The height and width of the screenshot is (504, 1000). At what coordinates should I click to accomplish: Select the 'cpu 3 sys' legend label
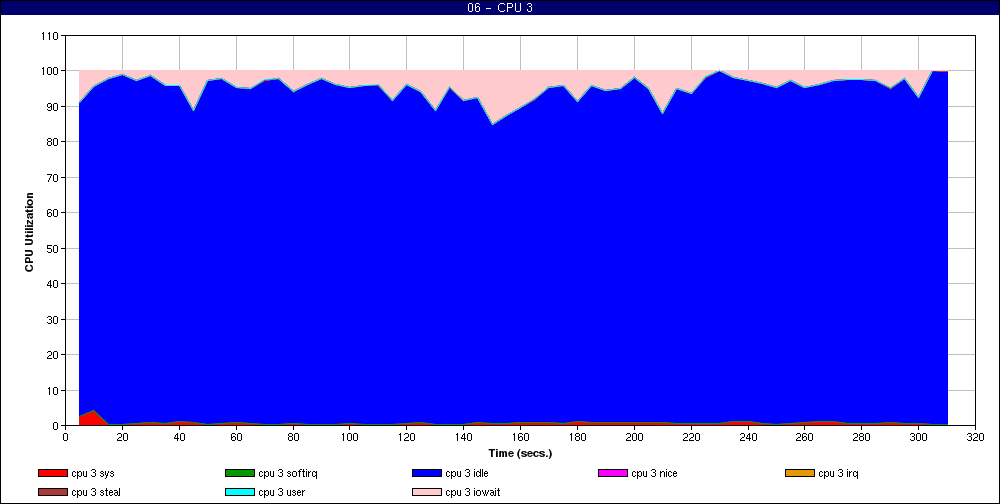[93, 473]
